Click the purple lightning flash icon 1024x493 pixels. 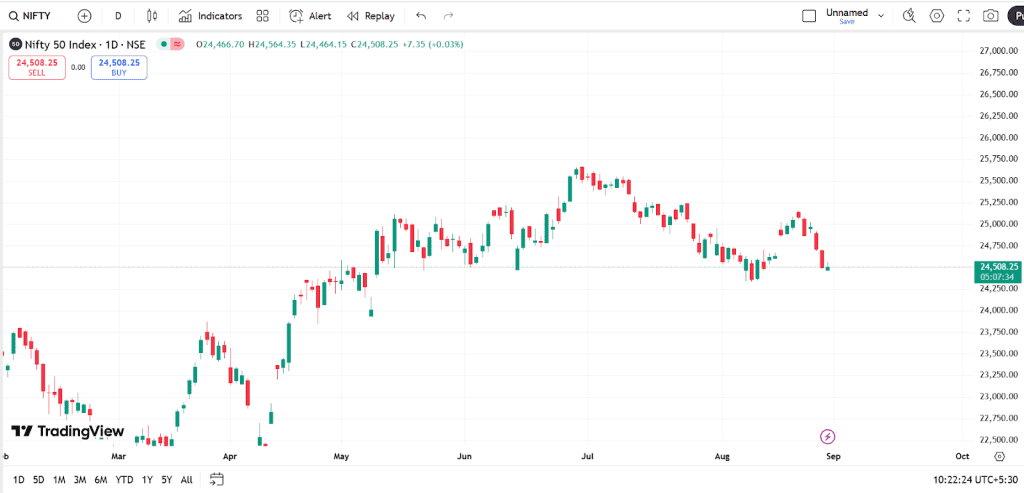[827, 436]
